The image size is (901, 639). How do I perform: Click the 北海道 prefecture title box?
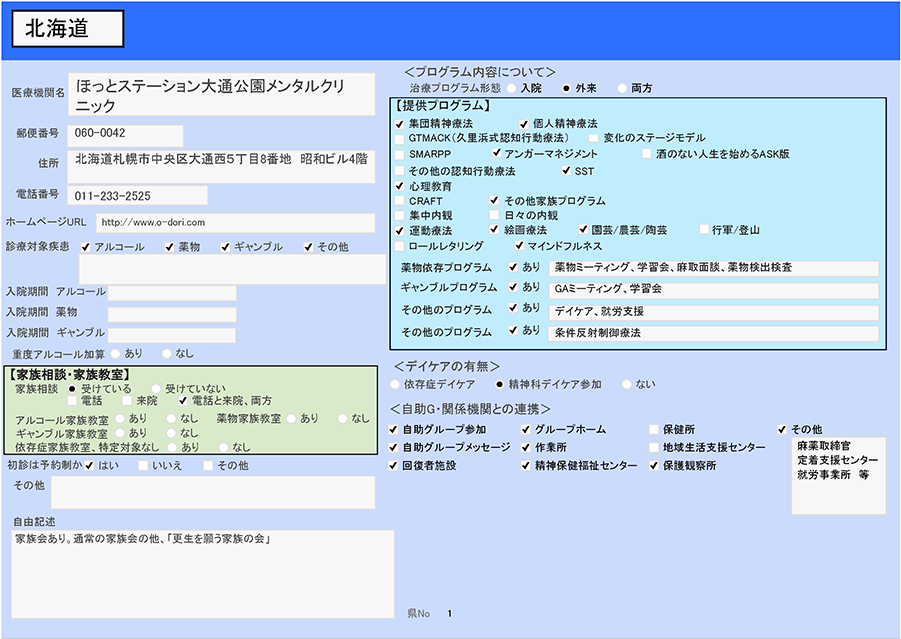pos(68,29)
